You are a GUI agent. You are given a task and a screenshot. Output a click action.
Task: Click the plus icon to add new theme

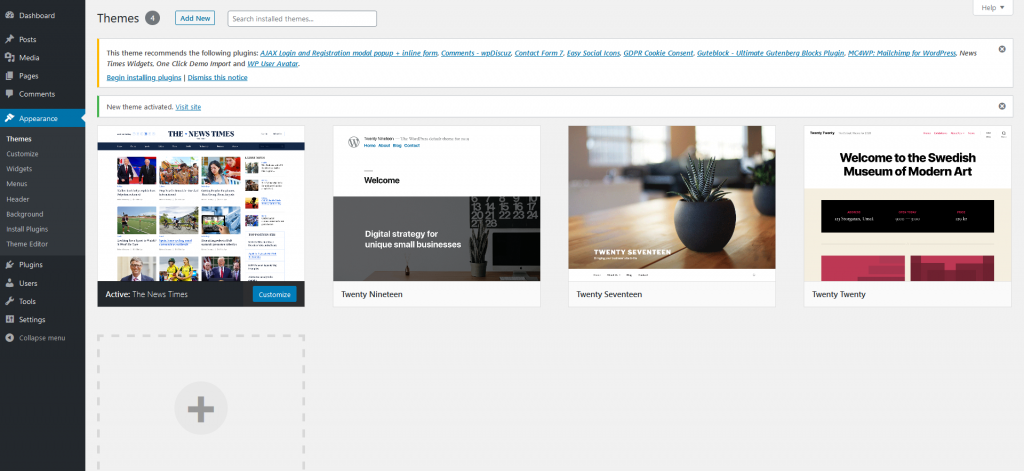(x=200, y=408)
